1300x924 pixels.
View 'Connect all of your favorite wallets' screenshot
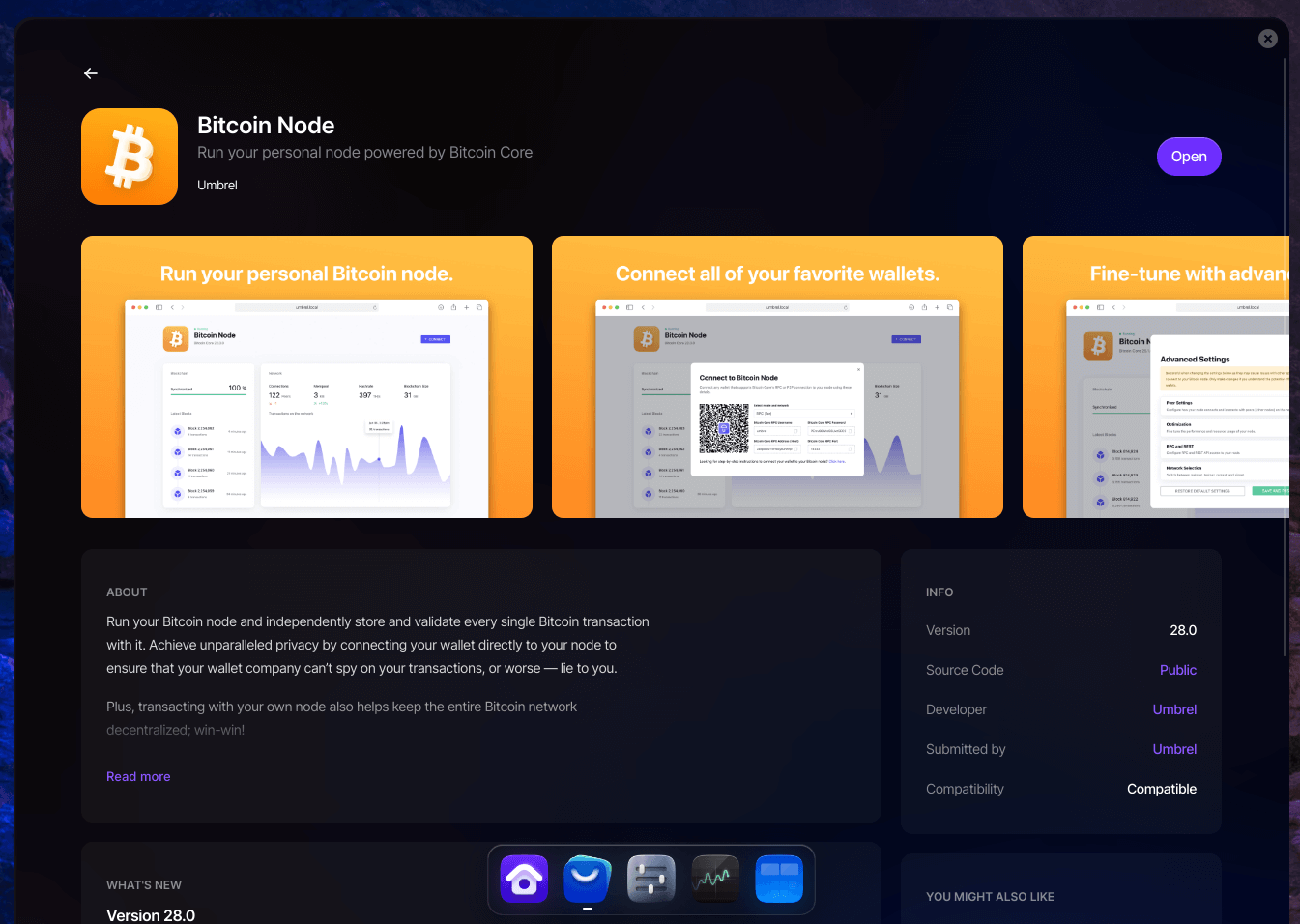coord(777,377)
